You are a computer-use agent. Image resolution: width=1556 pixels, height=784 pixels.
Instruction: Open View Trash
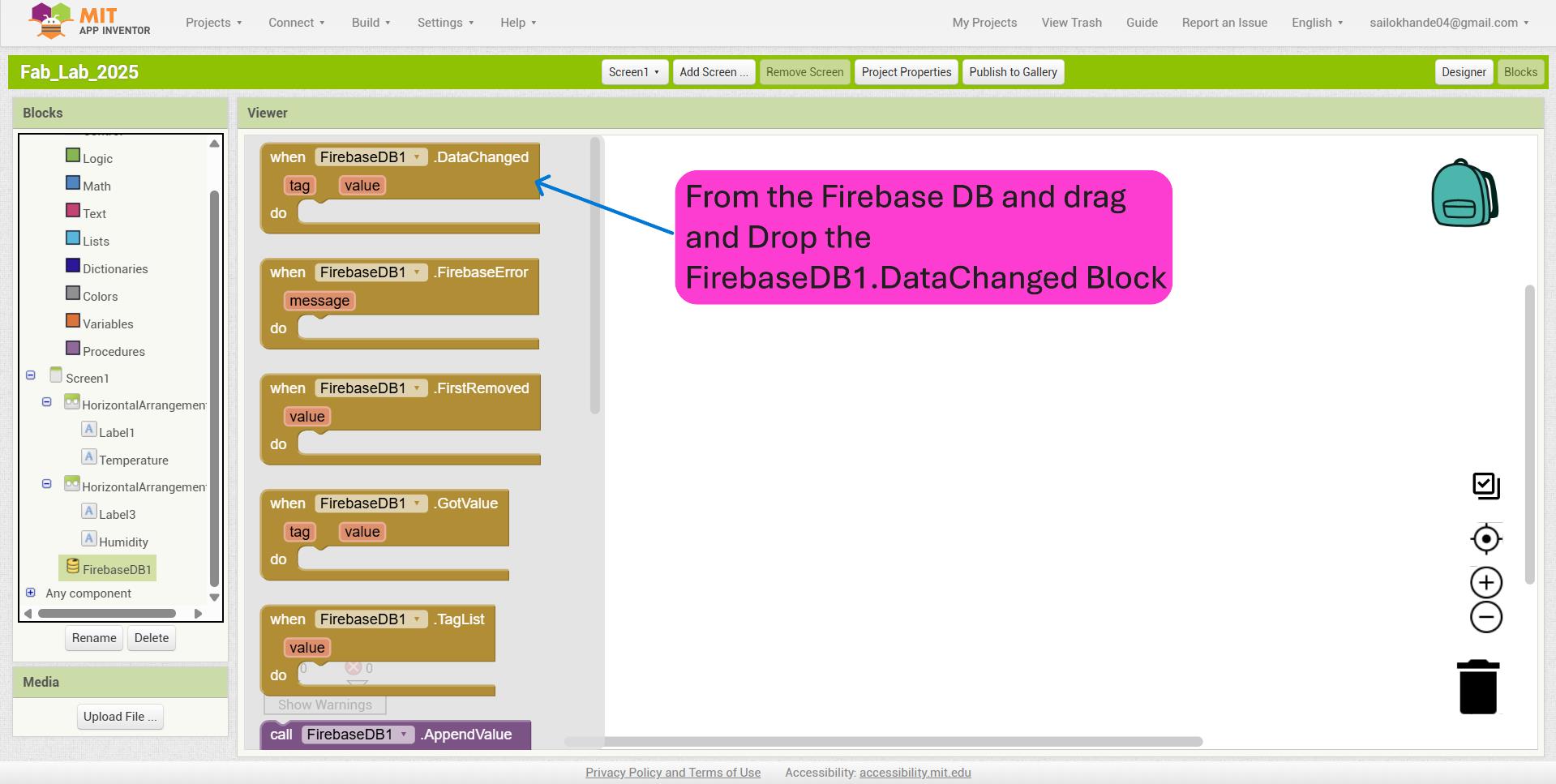point(1071,23)
